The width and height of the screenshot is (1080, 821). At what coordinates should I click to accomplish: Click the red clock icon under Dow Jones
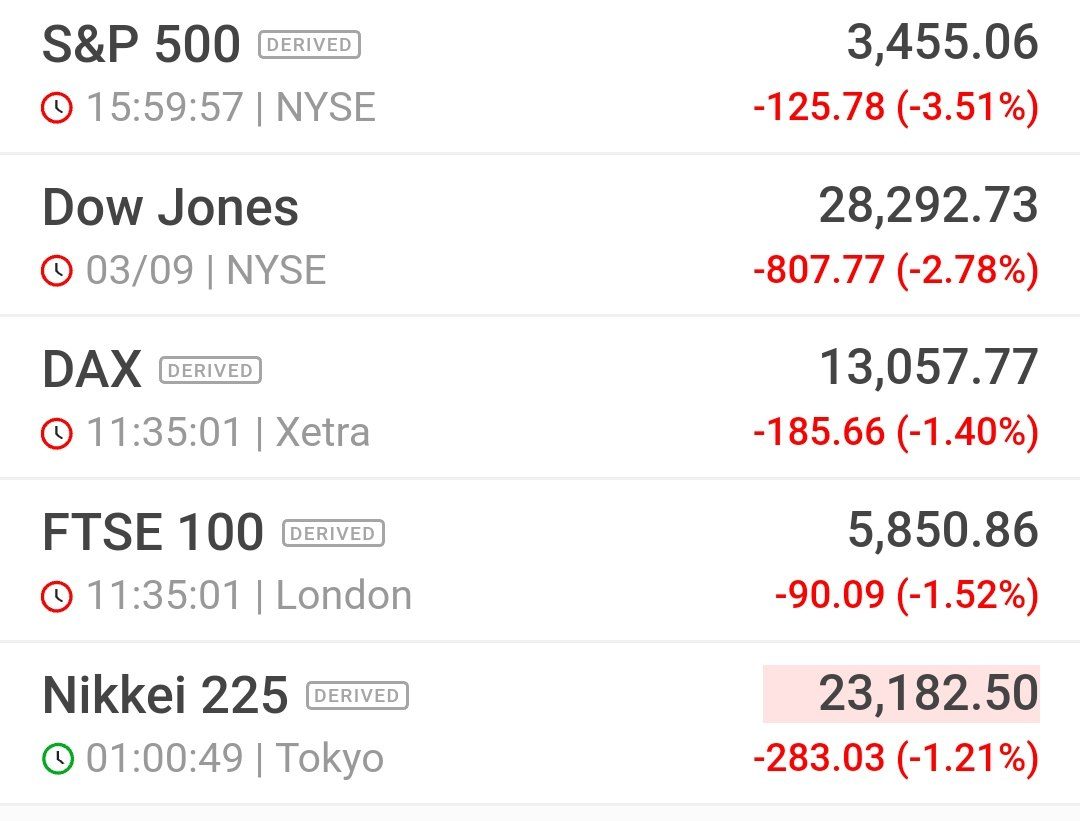[x=57, y=271]
